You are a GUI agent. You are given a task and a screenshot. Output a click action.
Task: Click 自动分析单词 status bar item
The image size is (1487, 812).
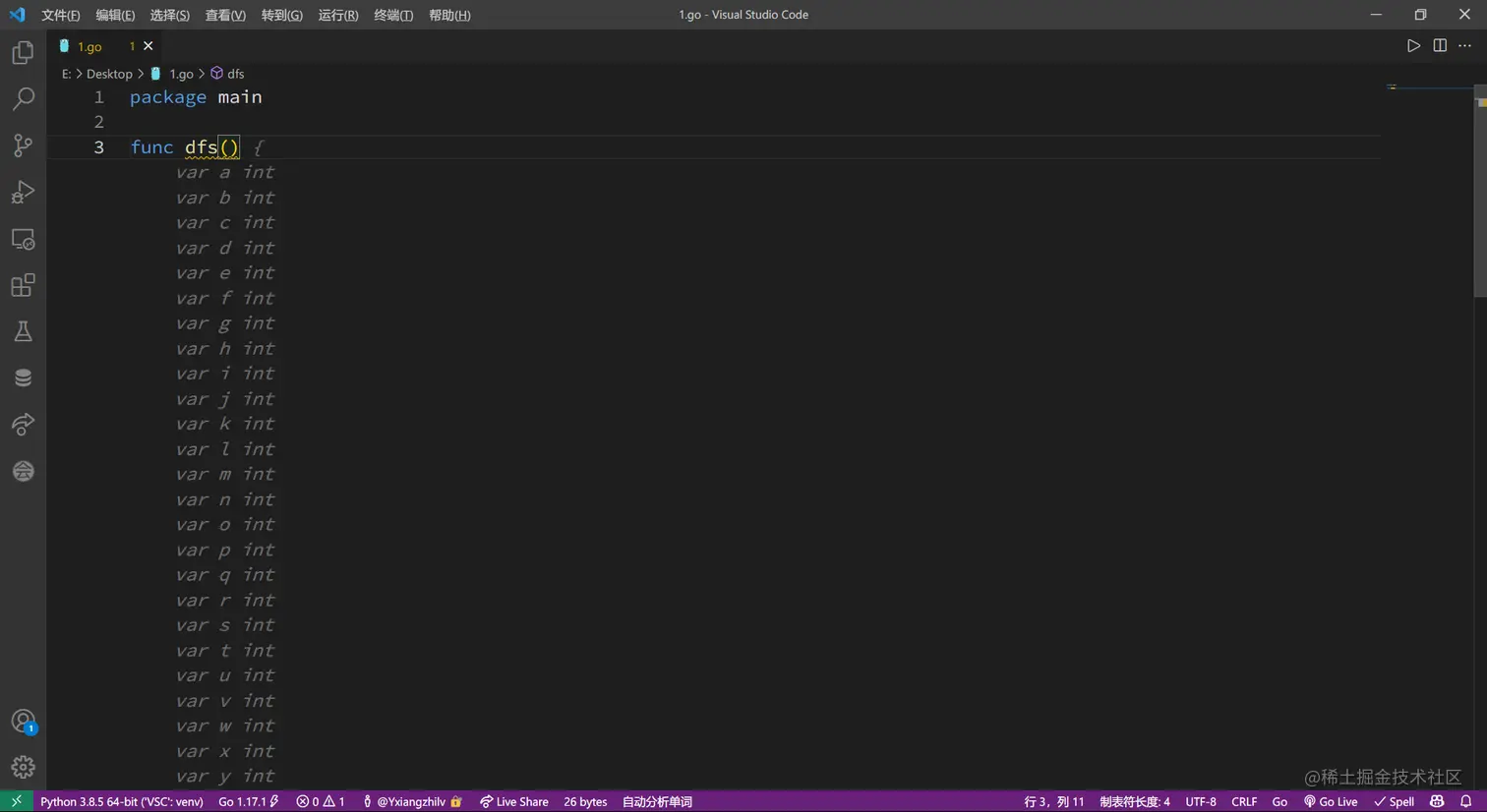coord(657,801)
